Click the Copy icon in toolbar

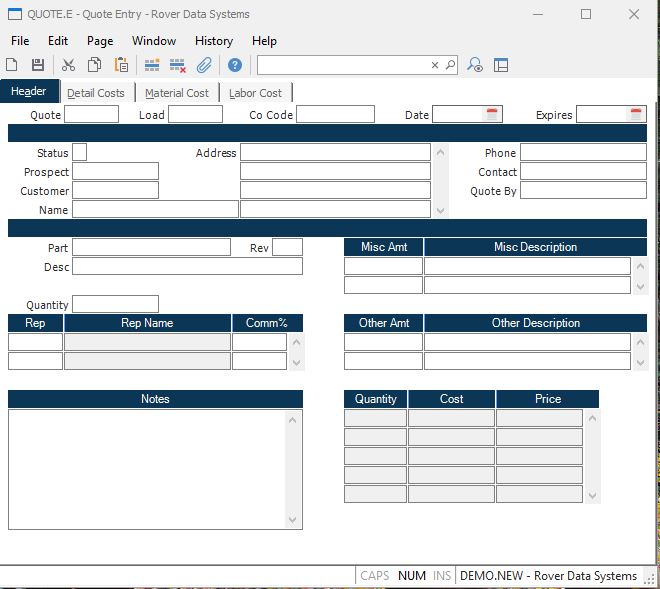(x=94, y=65)
